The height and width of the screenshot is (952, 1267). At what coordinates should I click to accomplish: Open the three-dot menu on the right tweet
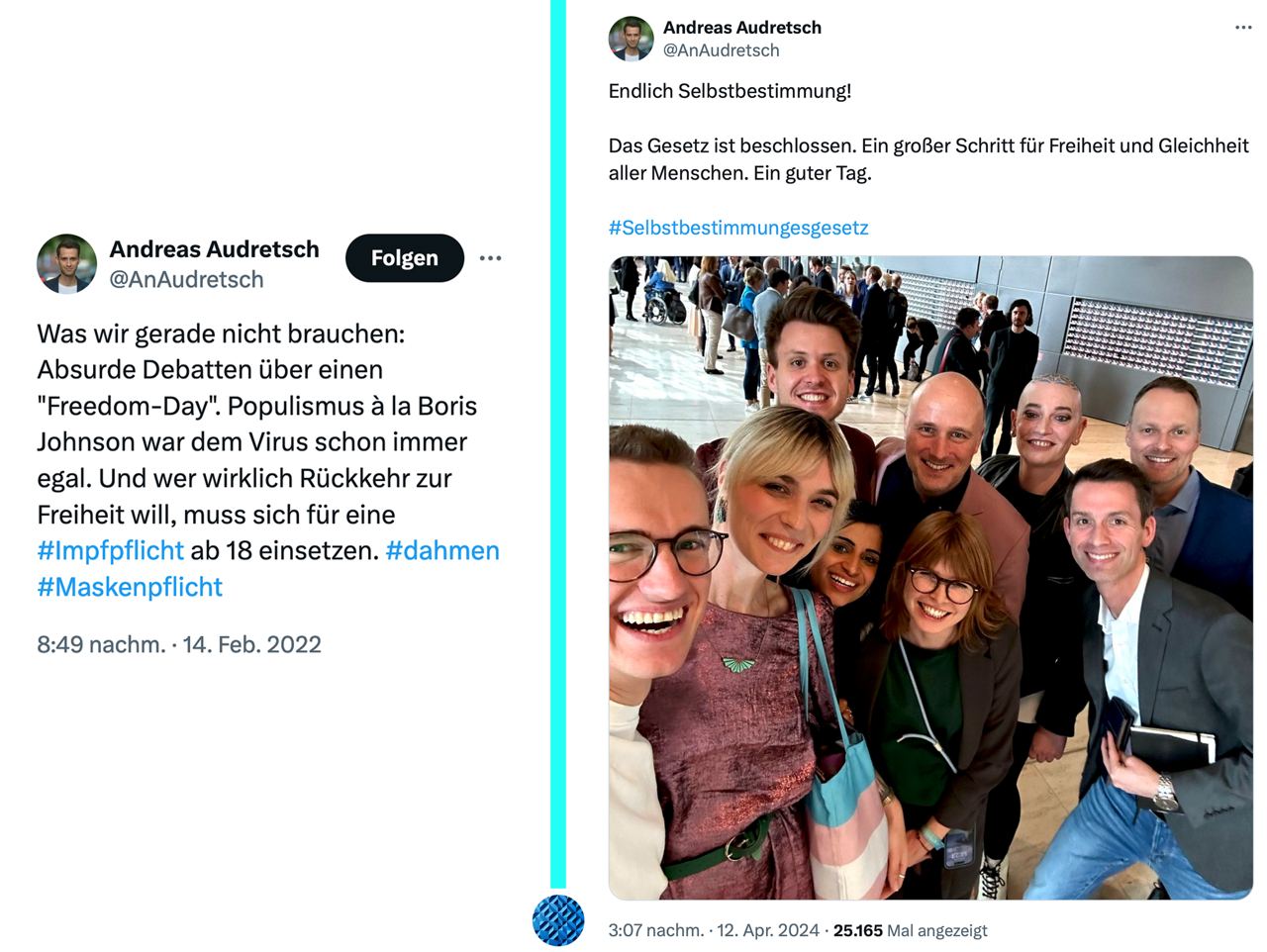coord(1243,28)
